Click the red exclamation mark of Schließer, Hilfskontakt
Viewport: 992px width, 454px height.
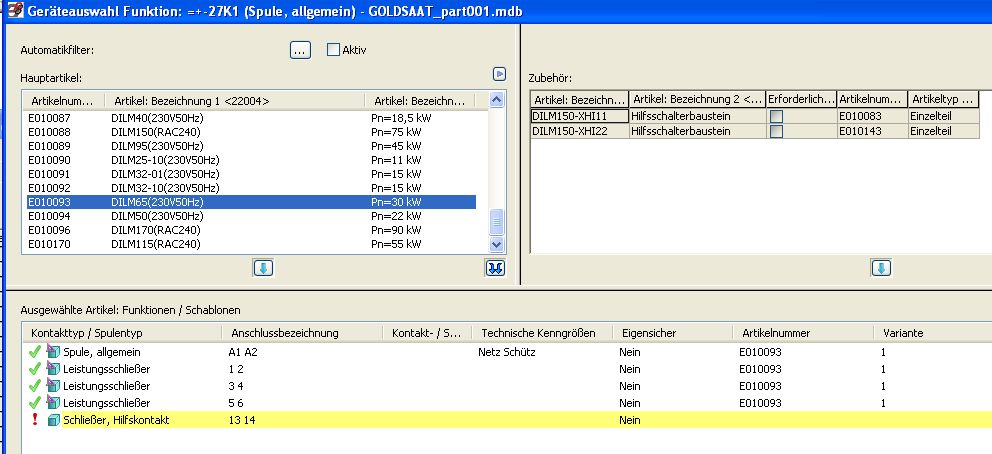point(35,420)
